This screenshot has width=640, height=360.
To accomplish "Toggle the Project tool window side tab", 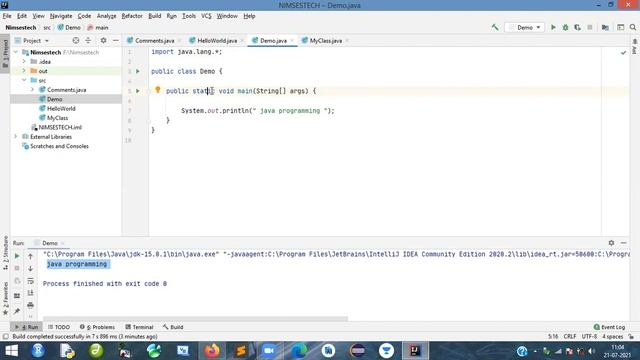I will [5, 54].
